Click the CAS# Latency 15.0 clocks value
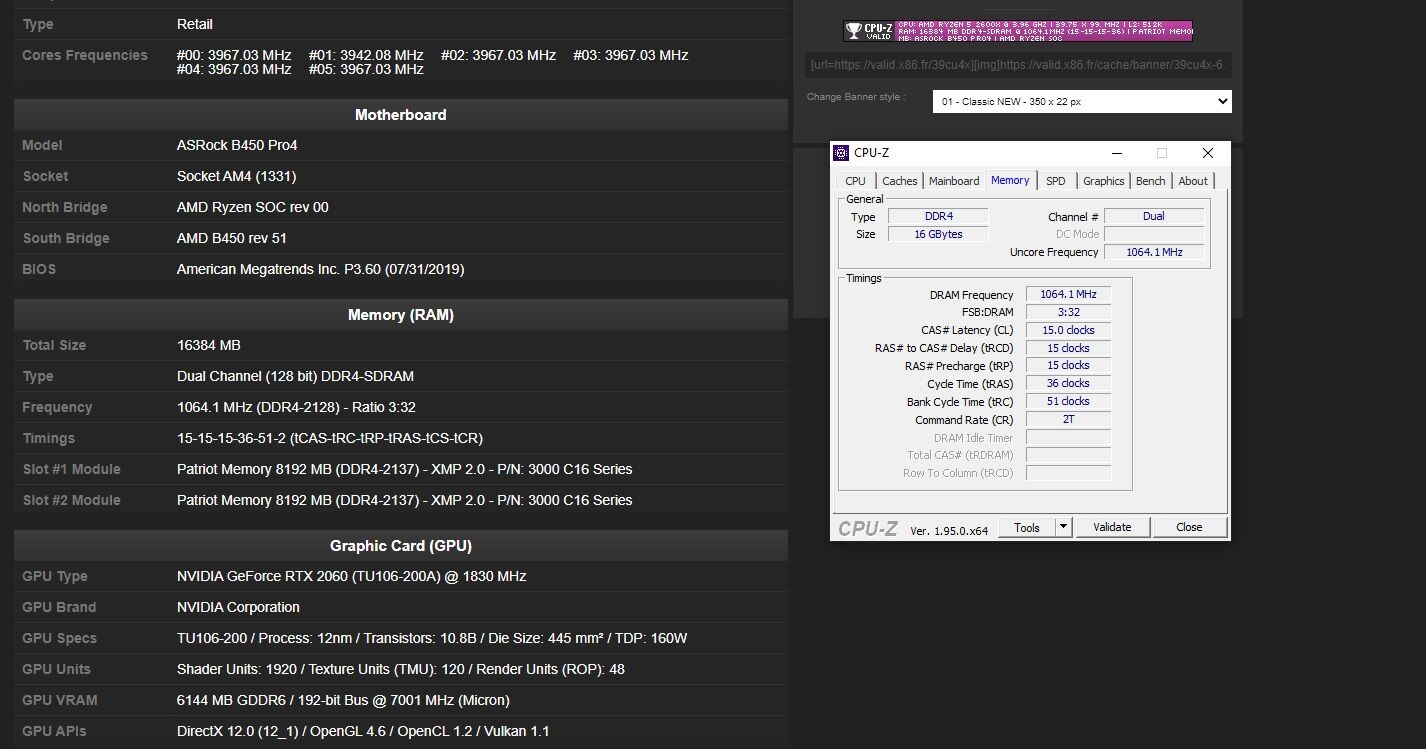The height and width of the screenshot is (749, 1426). 1068,330
